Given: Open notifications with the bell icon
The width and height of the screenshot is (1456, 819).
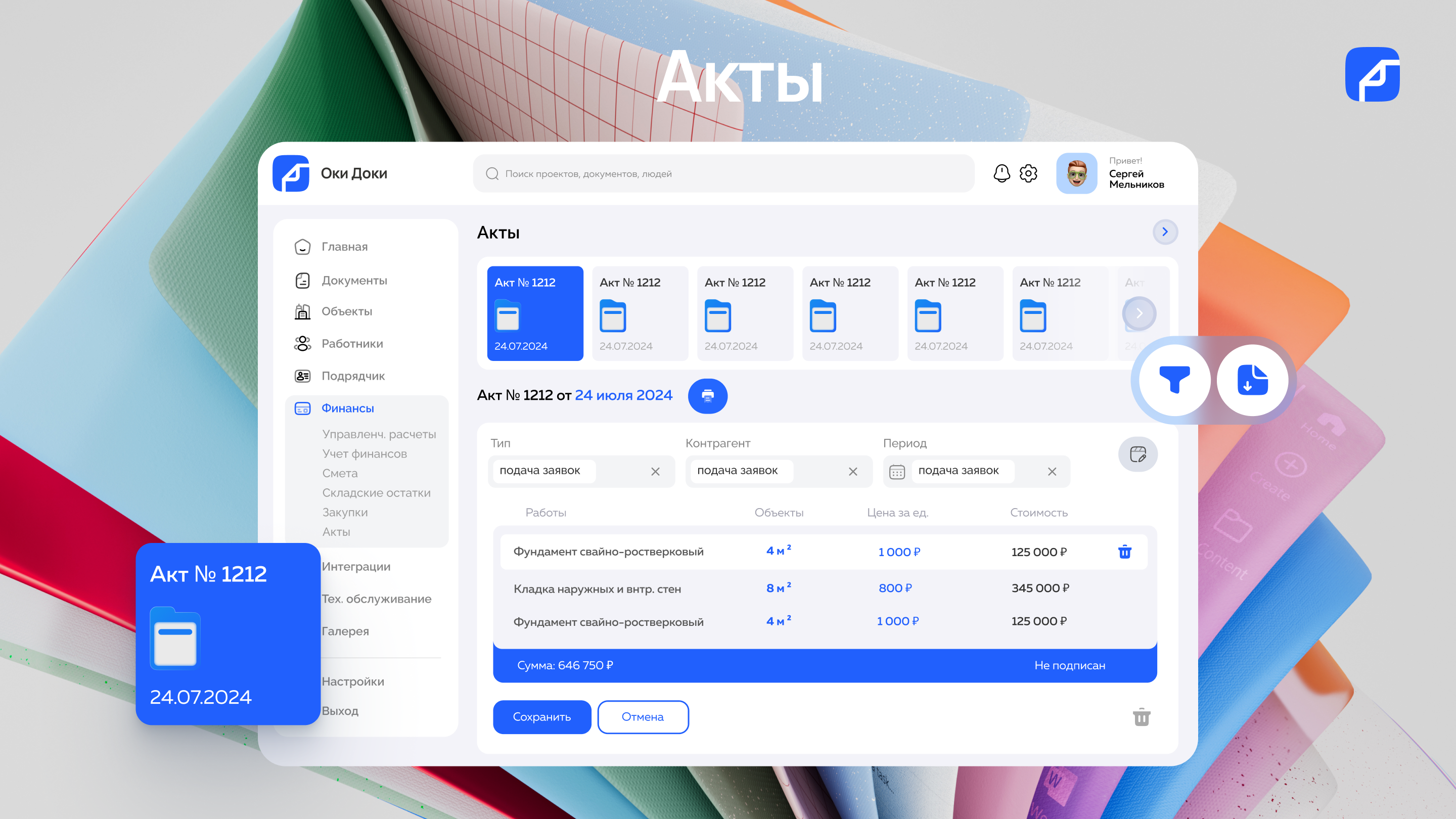Looking at the screenshot, I should point(1002,173).
